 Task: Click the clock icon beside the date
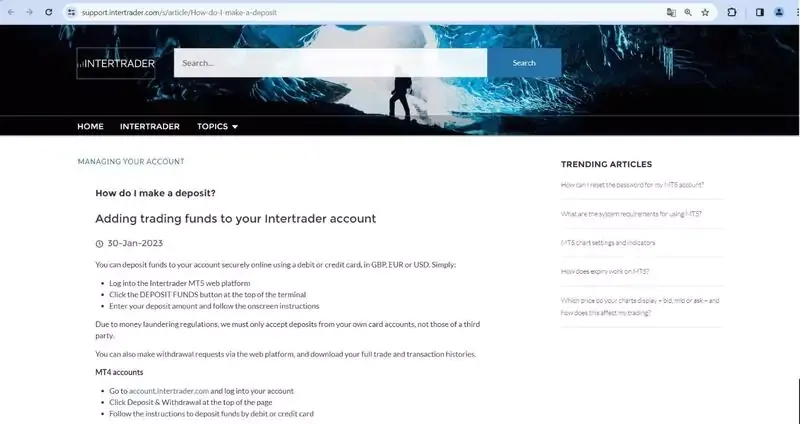[x=99, y=244]
